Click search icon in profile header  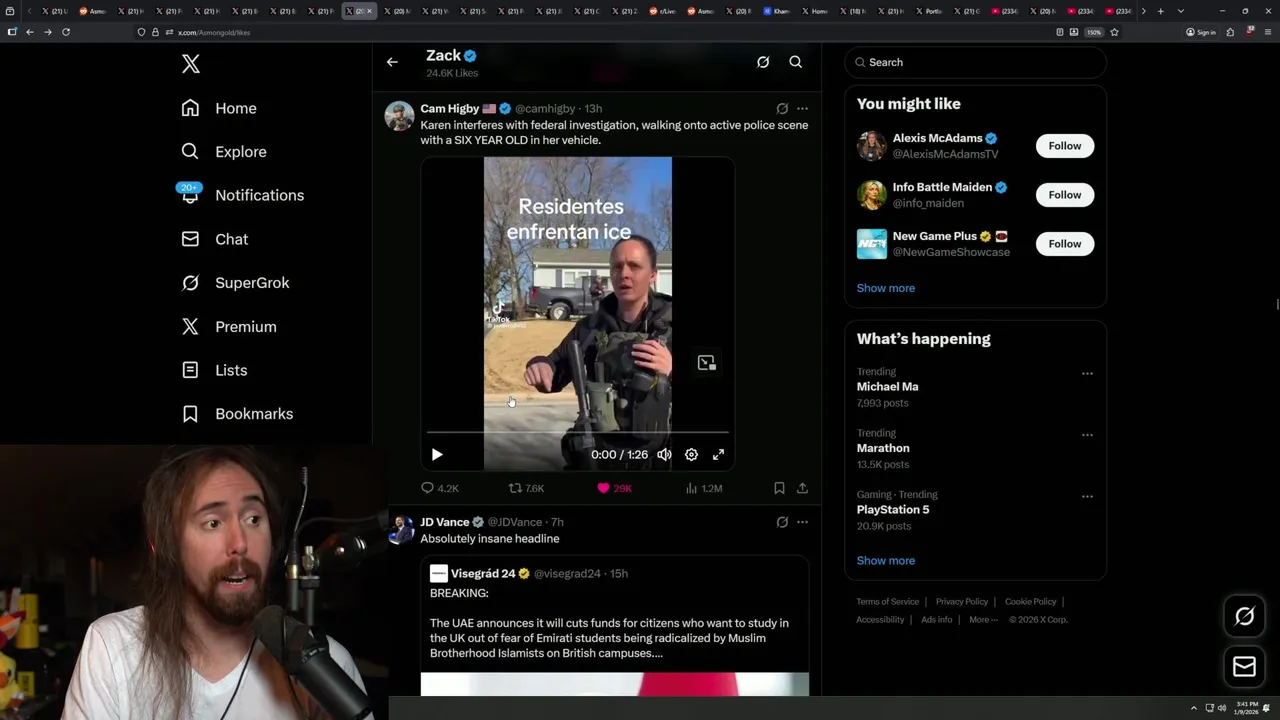point(796,62)
